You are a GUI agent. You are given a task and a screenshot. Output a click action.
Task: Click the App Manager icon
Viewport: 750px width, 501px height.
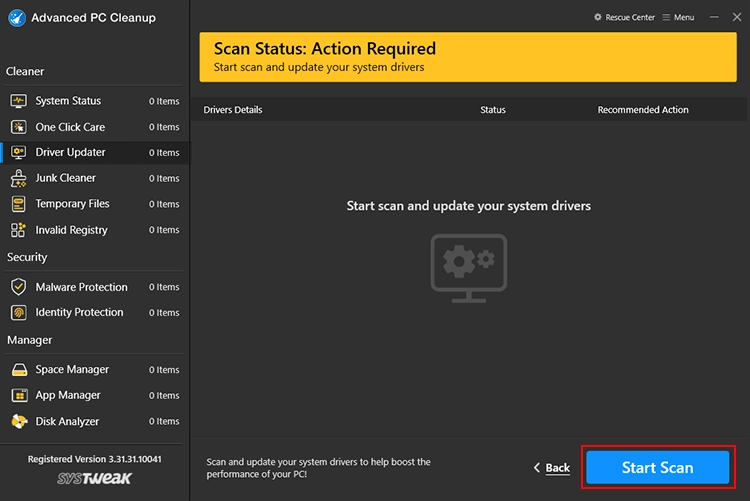point(18,395)
